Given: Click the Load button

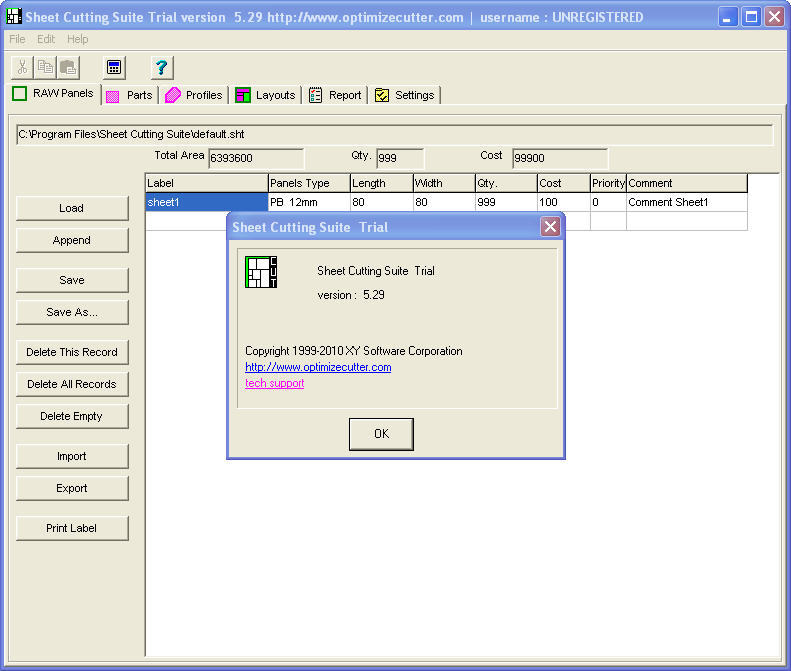Looking at the screenshot, I should coord(72,208).
